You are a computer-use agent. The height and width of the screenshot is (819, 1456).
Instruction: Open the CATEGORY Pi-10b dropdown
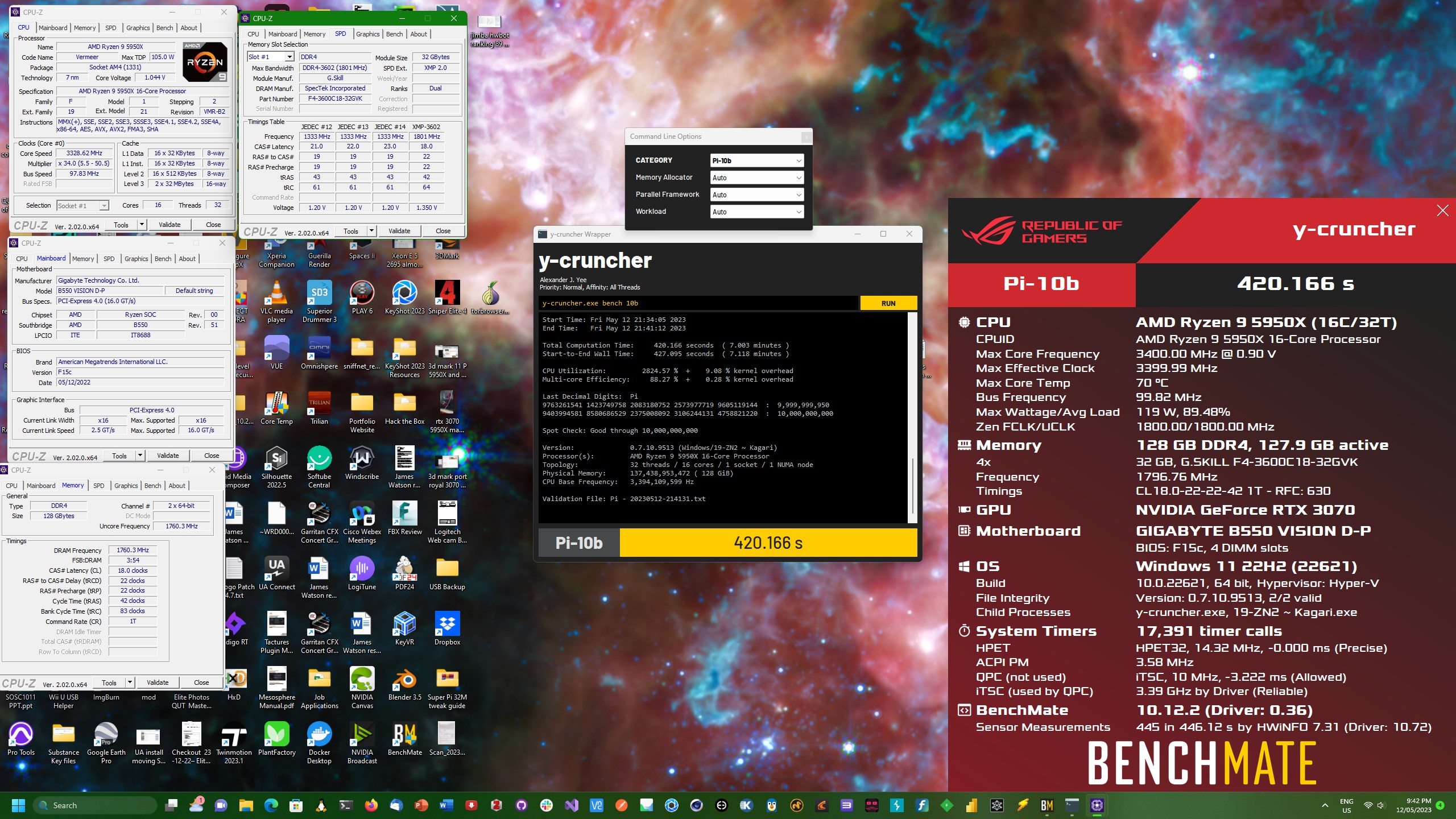756,161
